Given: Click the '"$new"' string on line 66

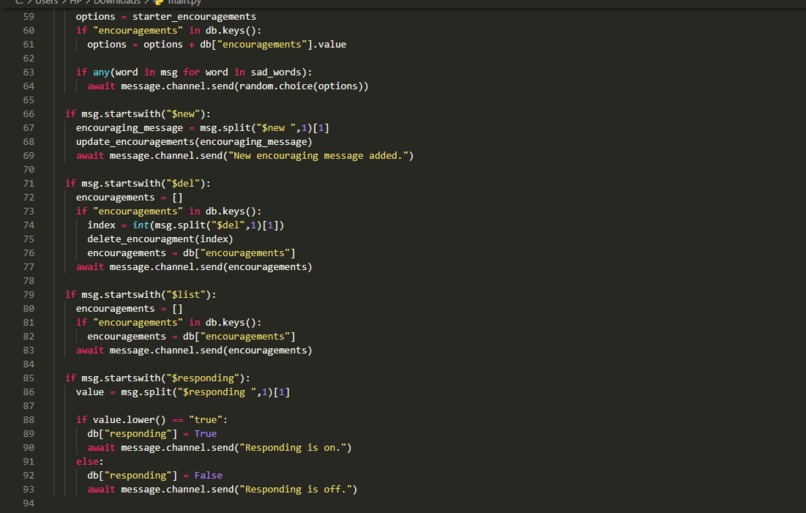Looking at the screenshot, I should (x=182, y=114).
